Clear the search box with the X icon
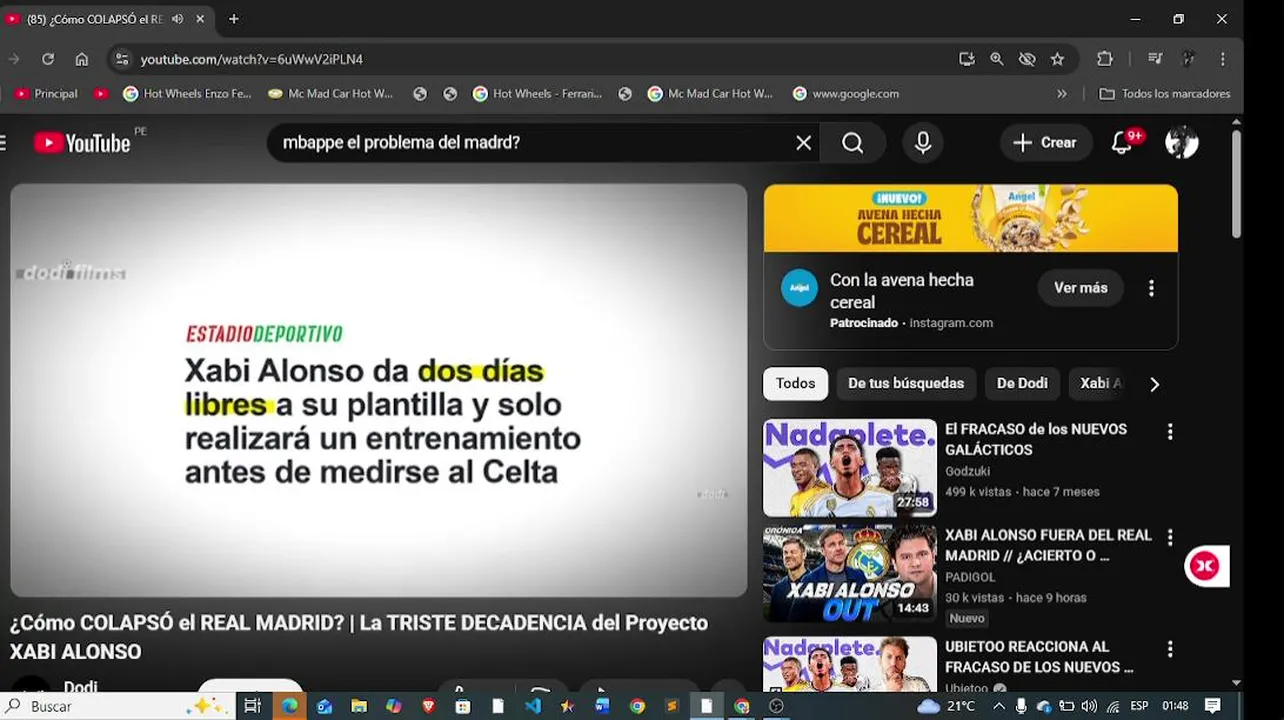The height and width of the screenshot is (720, 1284). point(803,143)
